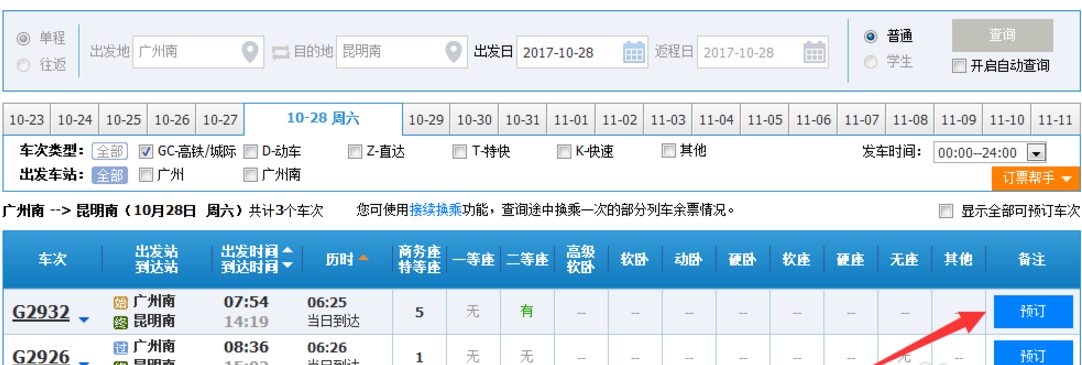
Task: Open calendar icon for return date
Action: click(x=814, y=52)
